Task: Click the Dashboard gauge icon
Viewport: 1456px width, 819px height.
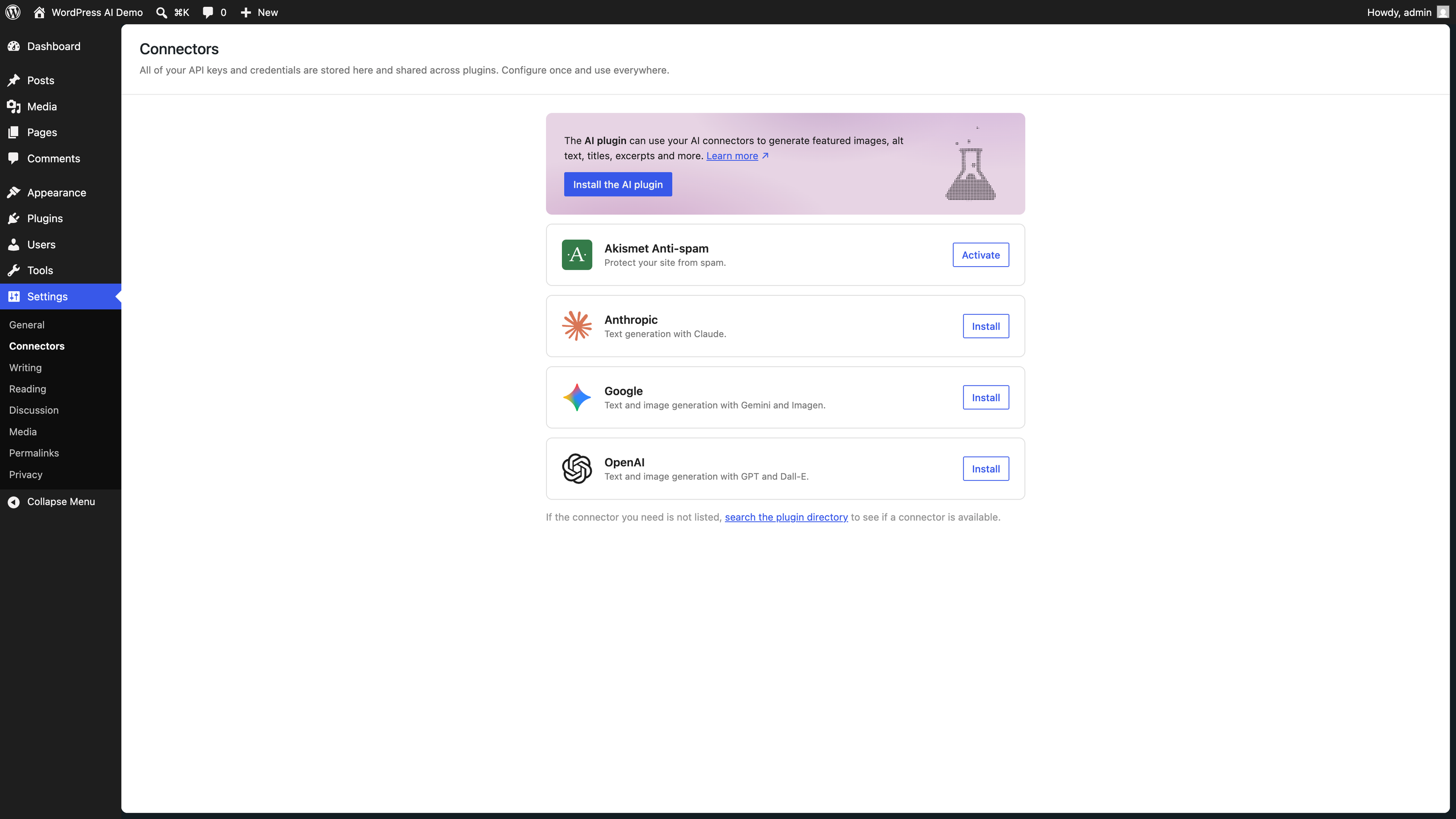Action: coord(14,46)
